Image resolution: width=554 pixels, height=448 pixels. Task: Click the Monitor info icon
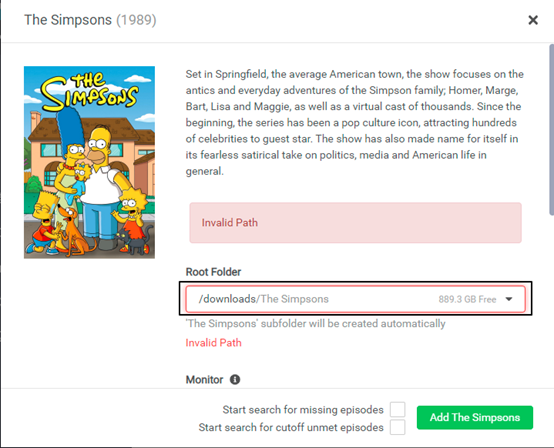[235, 379]
